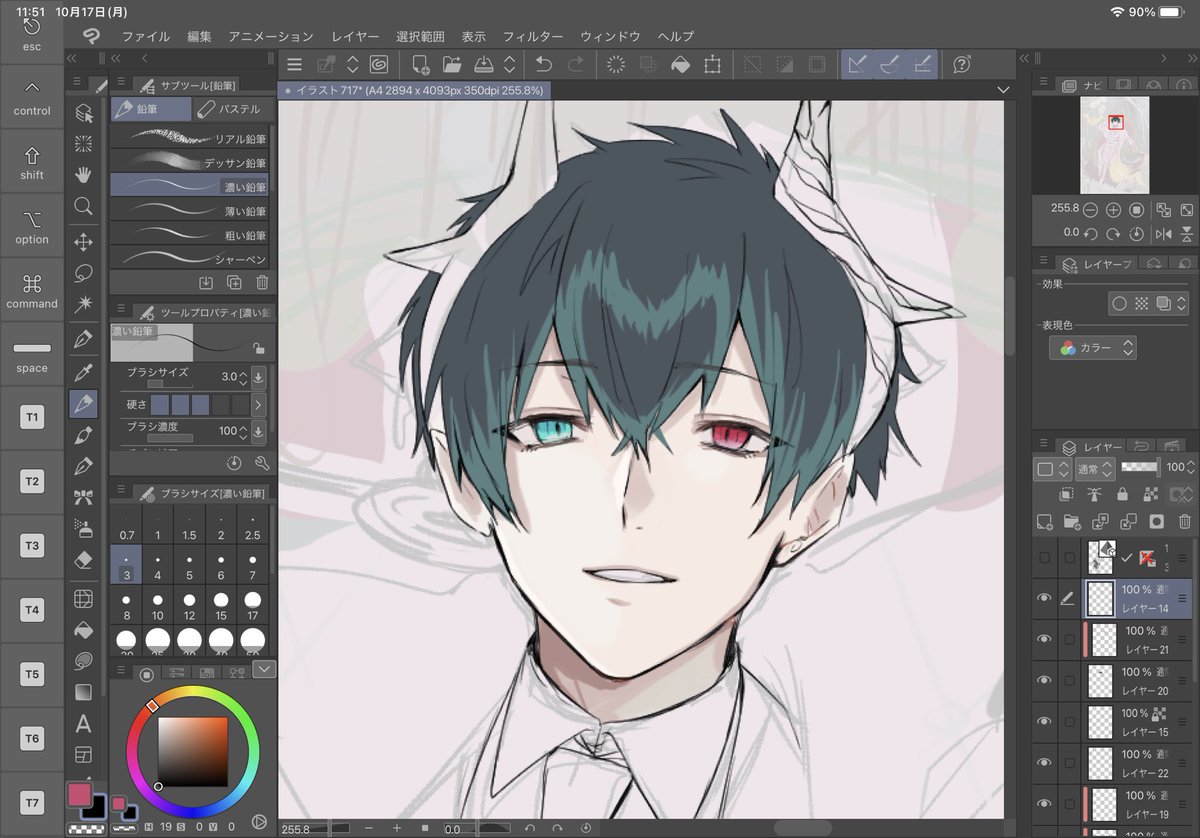Adjust the brush size 3.0 stepper

coord(243,377)
